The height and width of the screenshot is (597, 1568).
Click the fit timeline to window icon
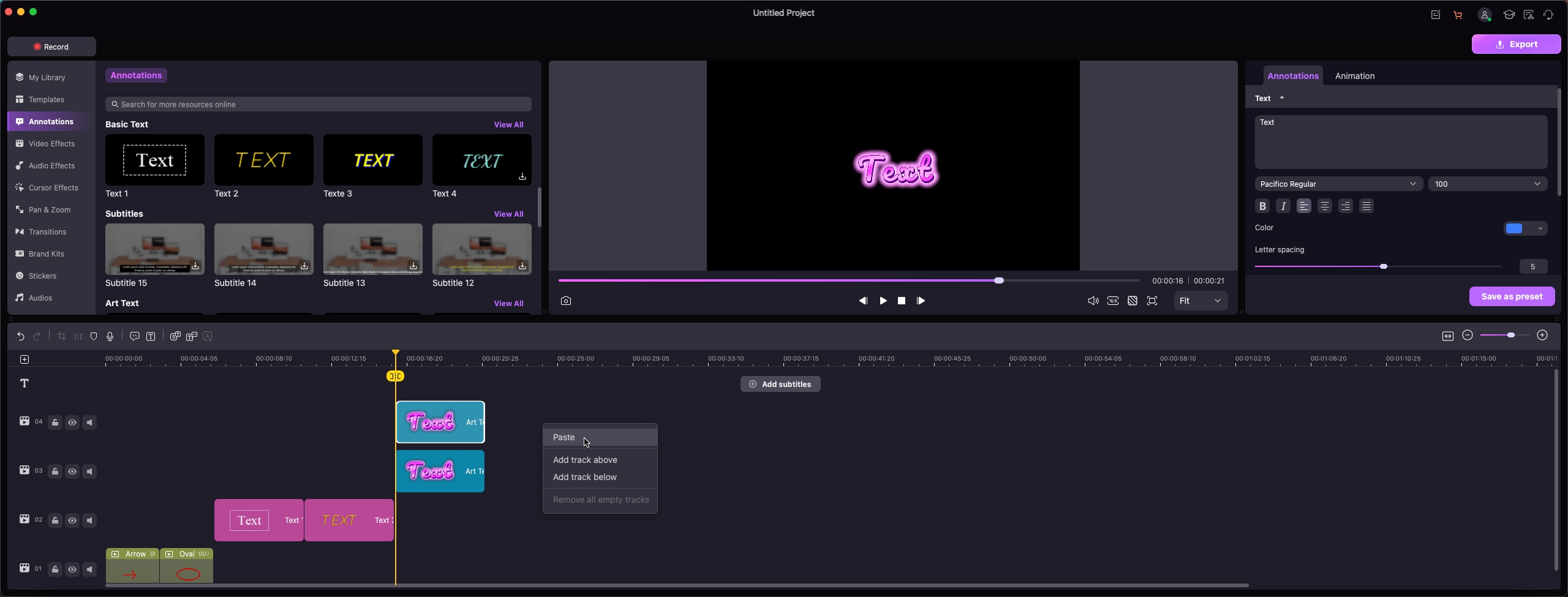click(x=1448, y=336)
